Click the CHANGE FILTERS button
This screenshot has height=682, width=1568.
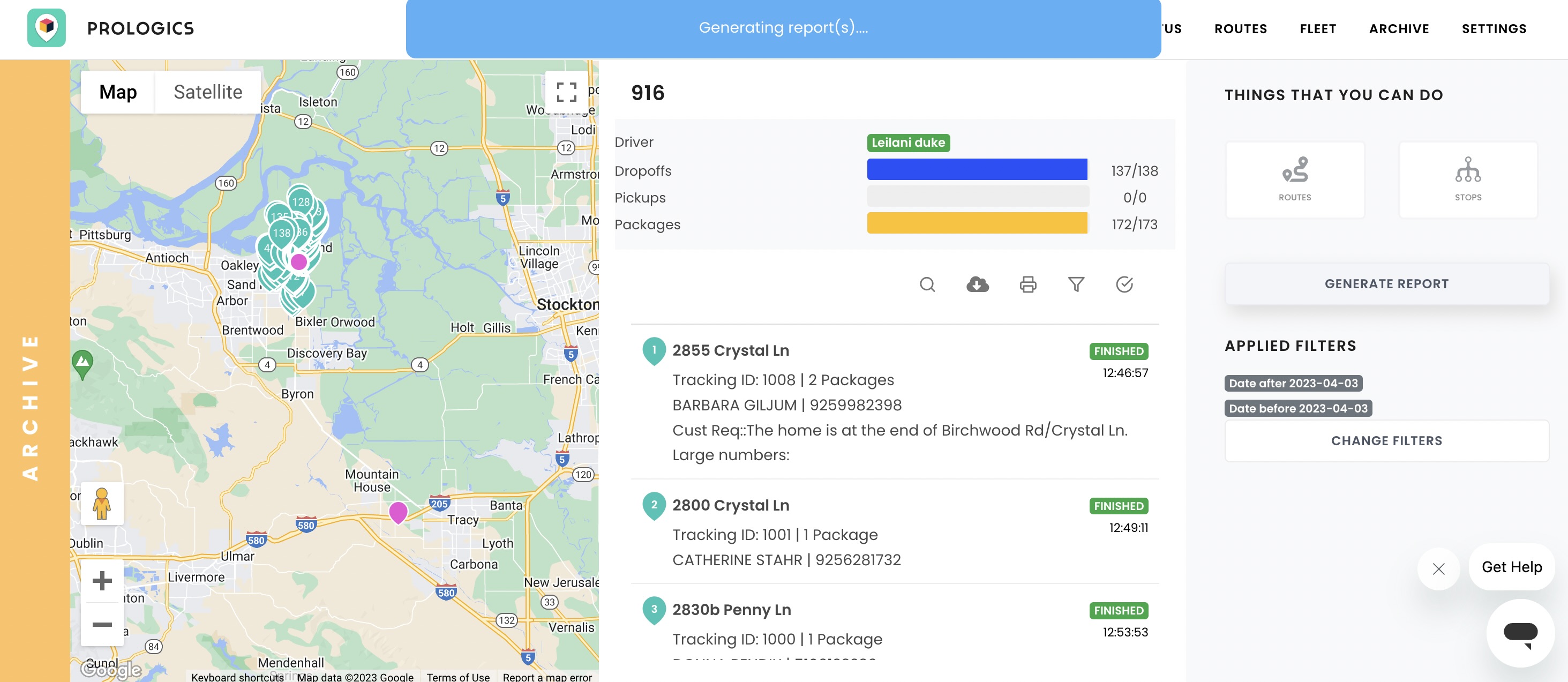1386,440
